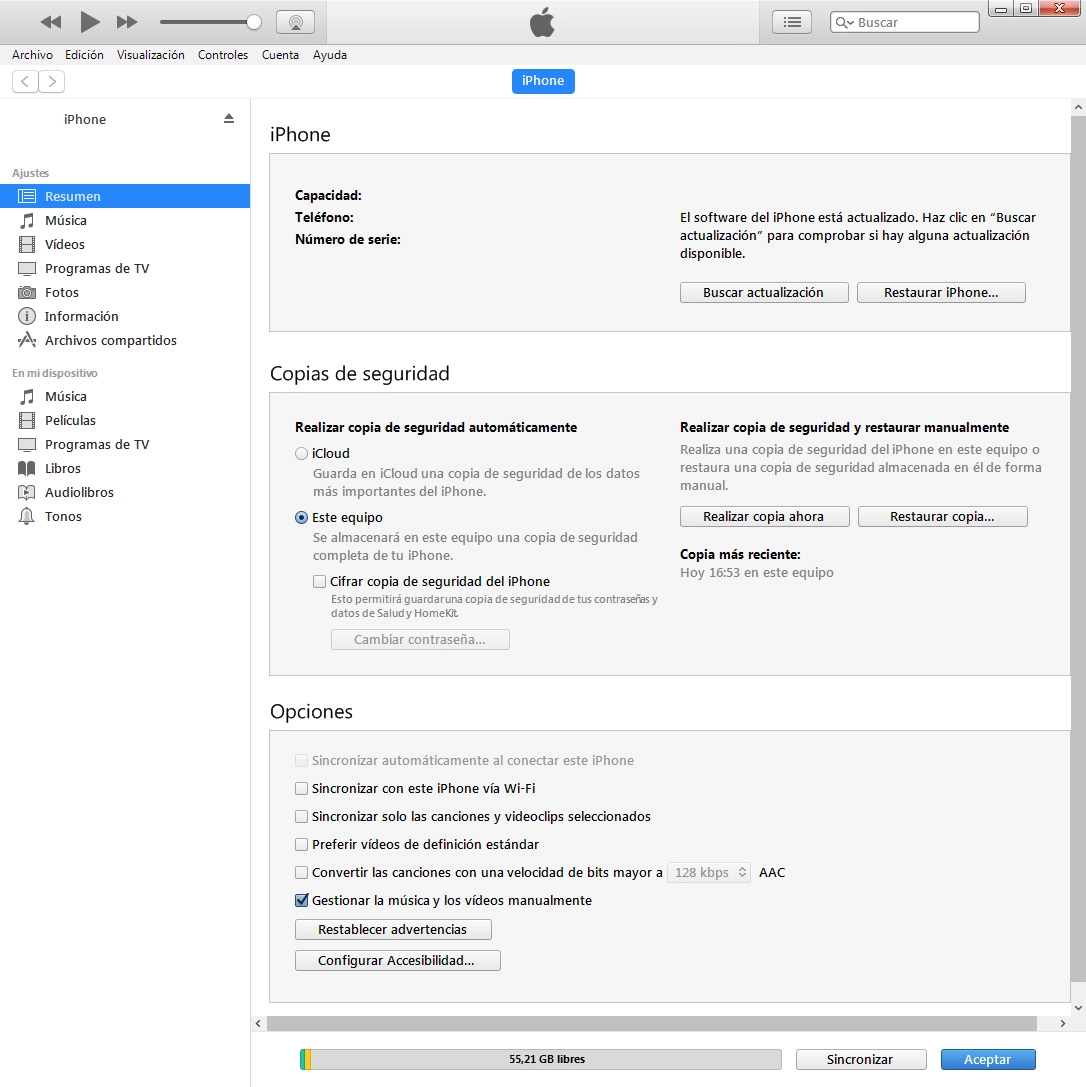
Task: Open the 128 kbps bitrate dropdown
Action: tap(708, 872)
